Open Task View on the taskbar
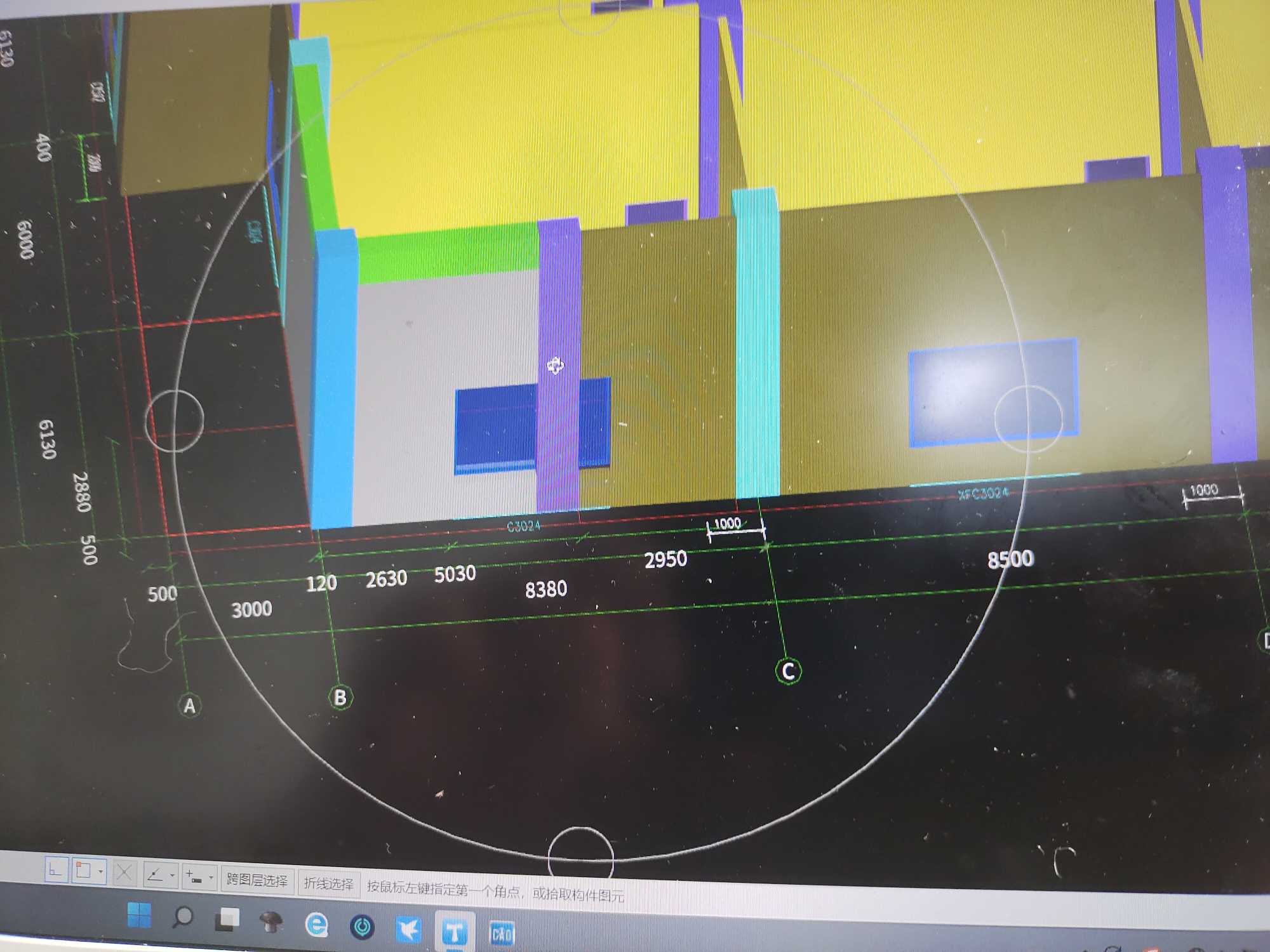1270x952 pixels. (227, 920)
